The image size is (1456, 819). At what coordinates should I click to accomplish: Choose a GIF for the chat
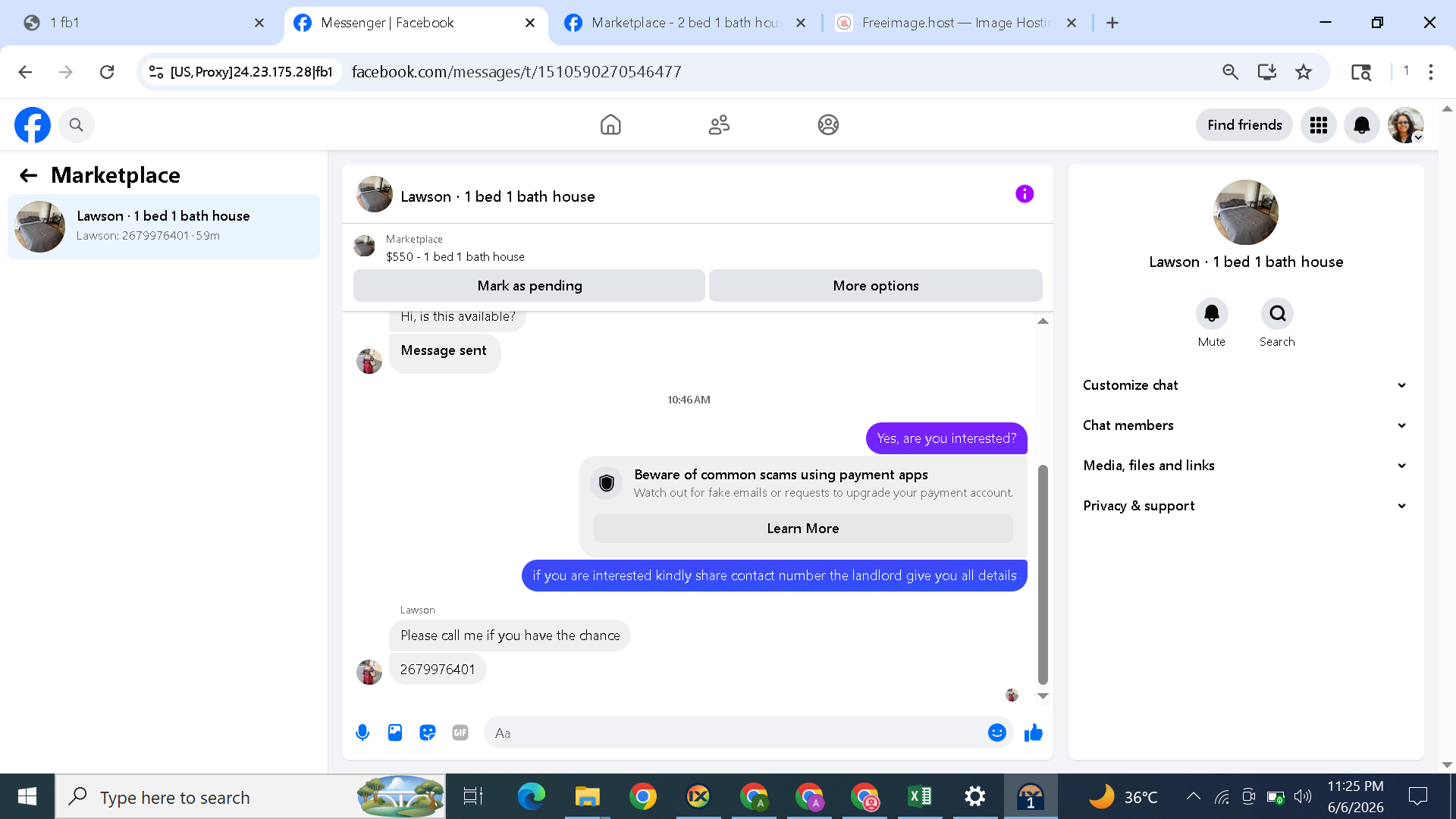tap(460, 733)
